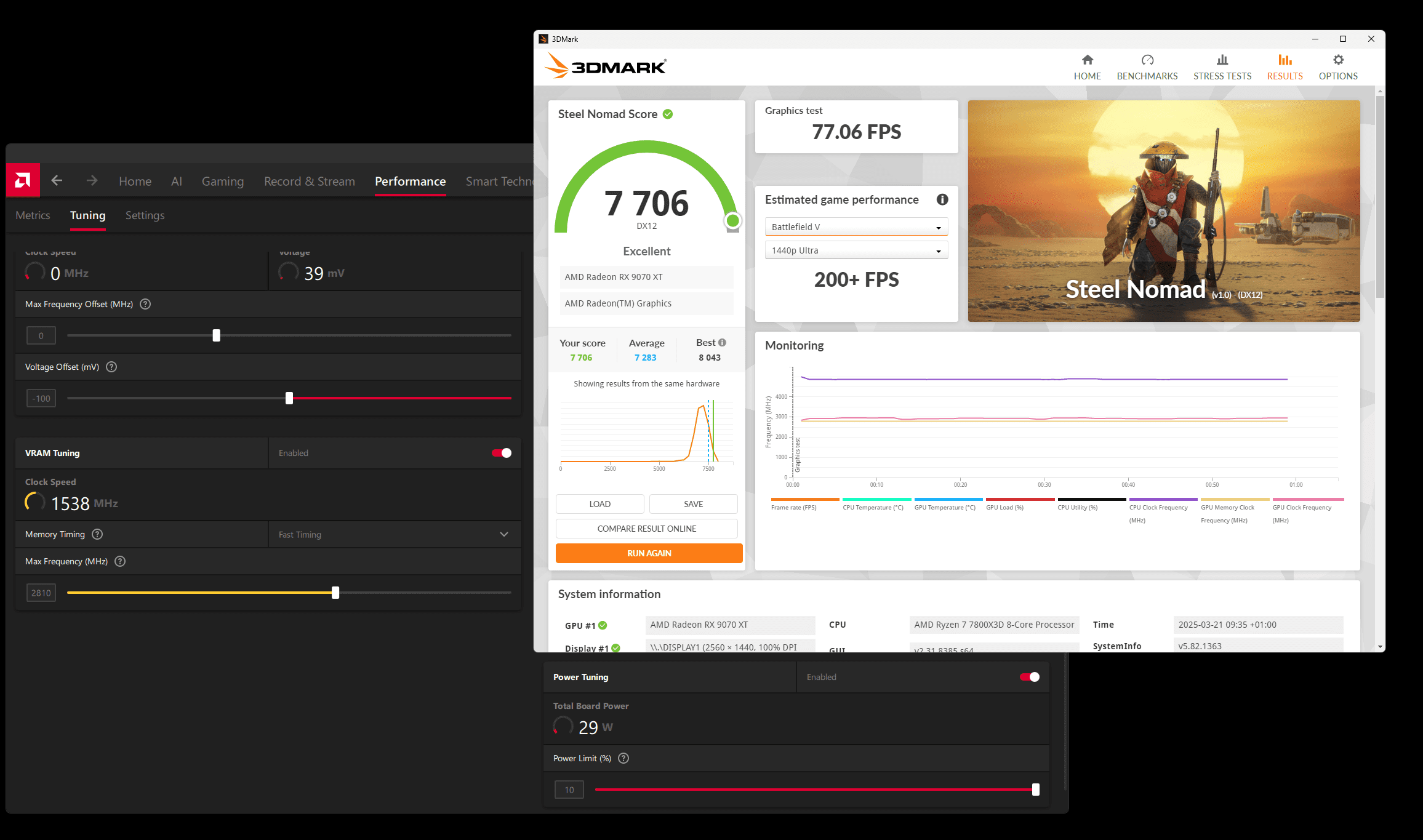
Task: Open the Settings sub-tab under Performance
Action: (x=145, y=215)
